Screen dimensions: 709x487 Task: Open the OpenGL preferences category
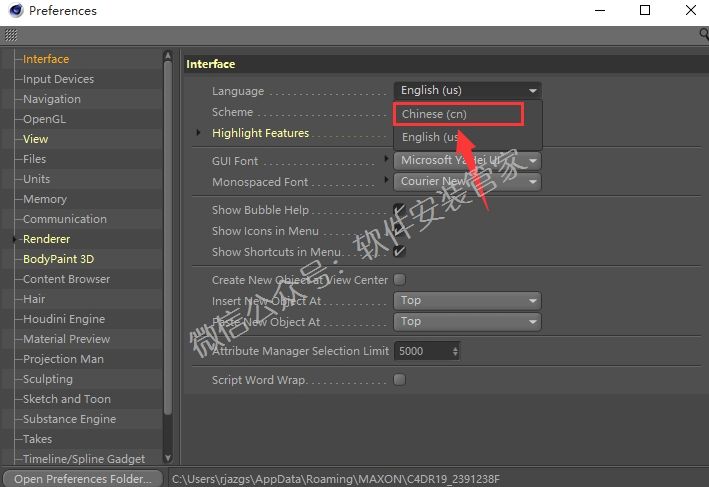tap(44, 119)
